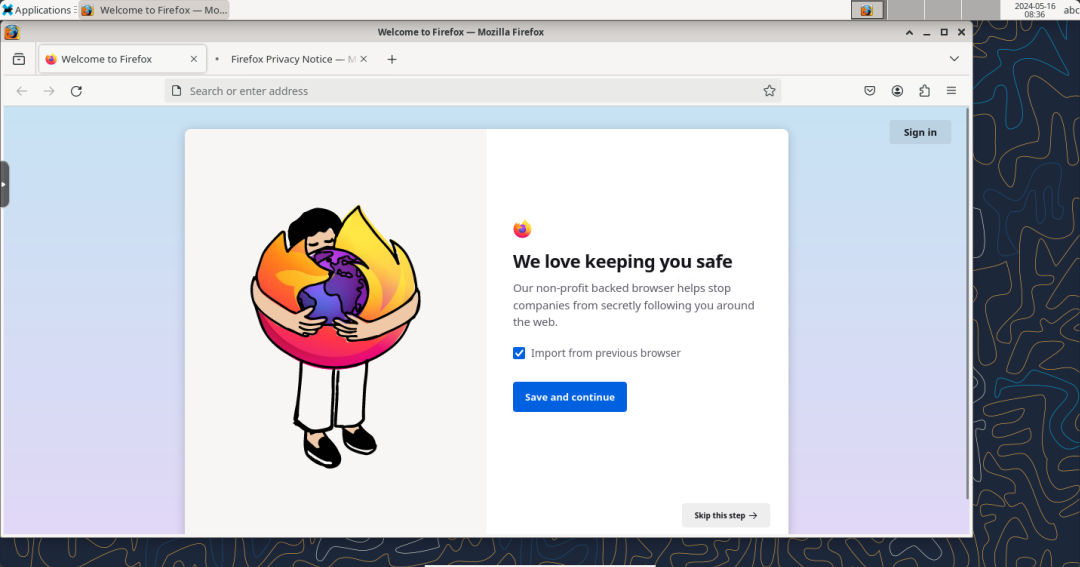1080x567 pixels.
Task: Focus the Search or enter address field
Action: [472, 91]
